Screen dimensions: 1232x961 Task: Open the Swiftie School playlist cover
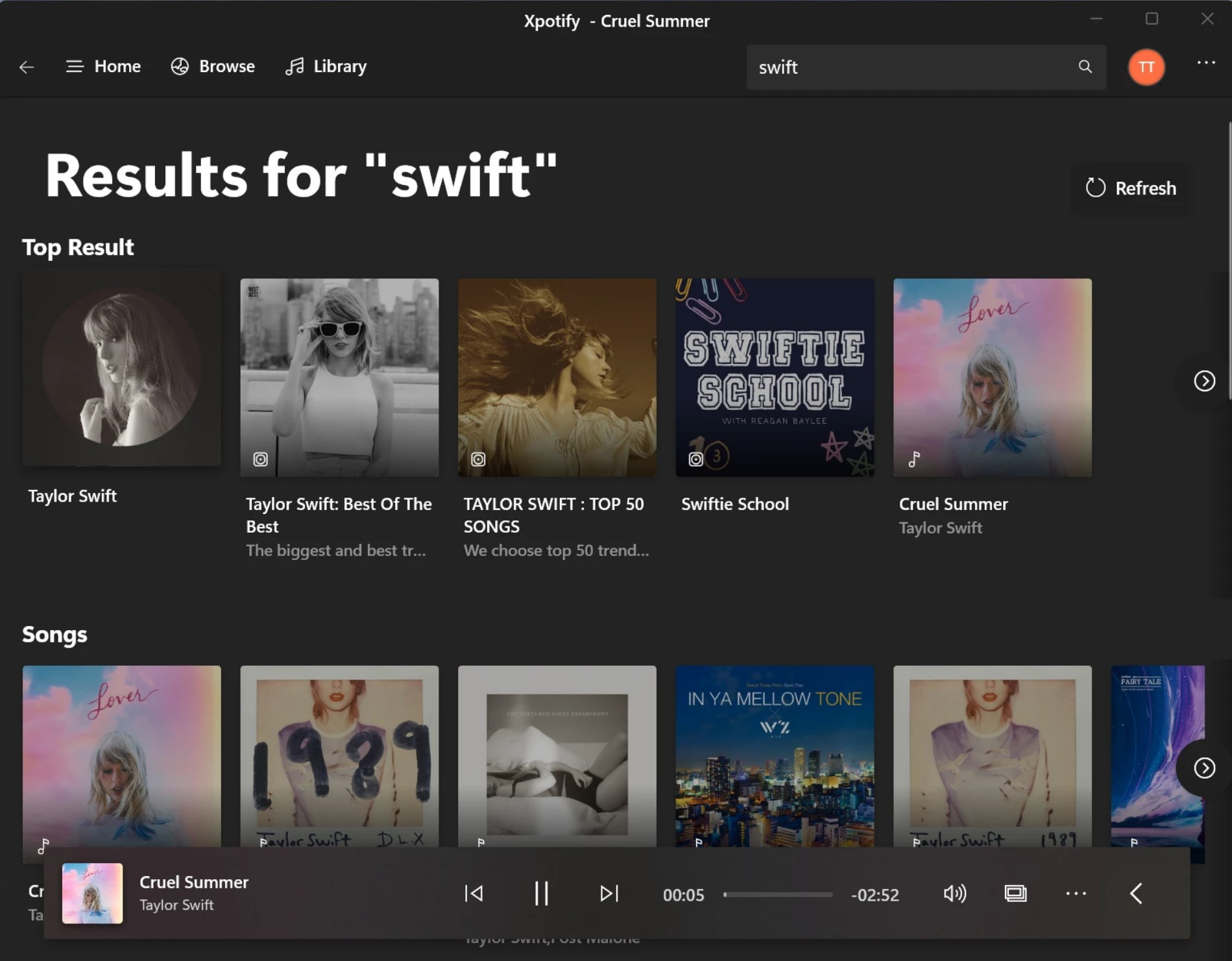pos(775,378)
